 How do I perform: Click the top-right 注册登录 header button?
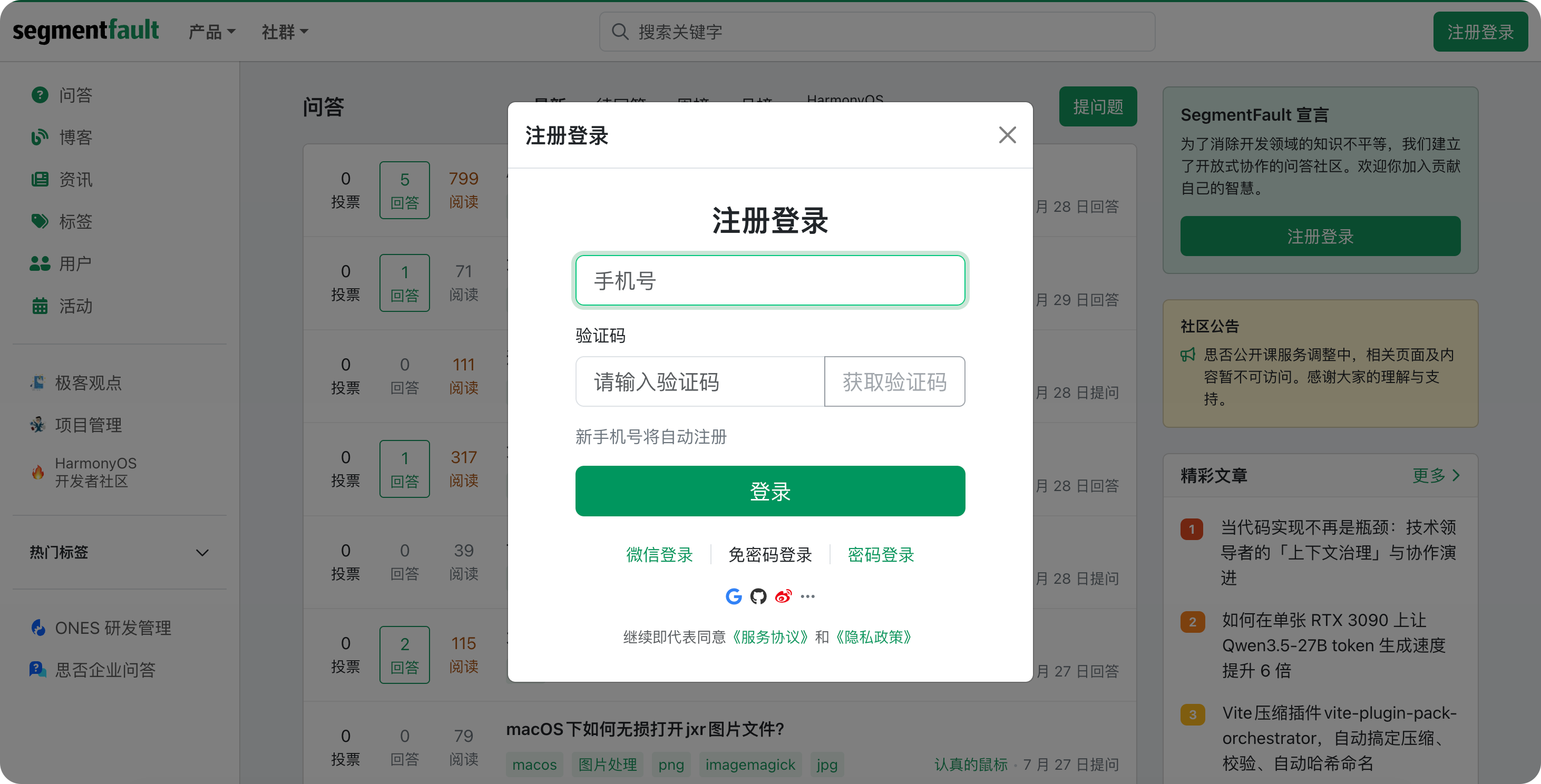(1480, 32)
